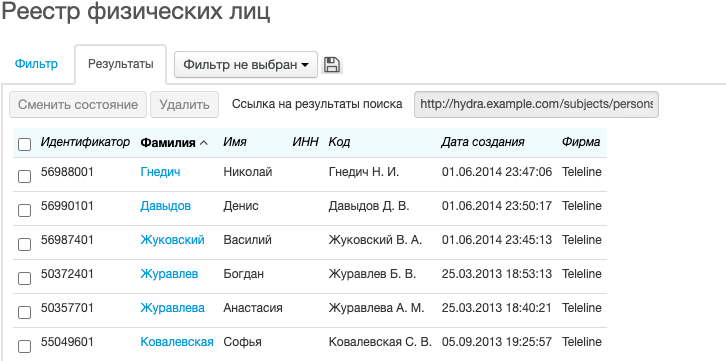
Task: Open the Давыдов person link
Action: (x=165, y=206)
